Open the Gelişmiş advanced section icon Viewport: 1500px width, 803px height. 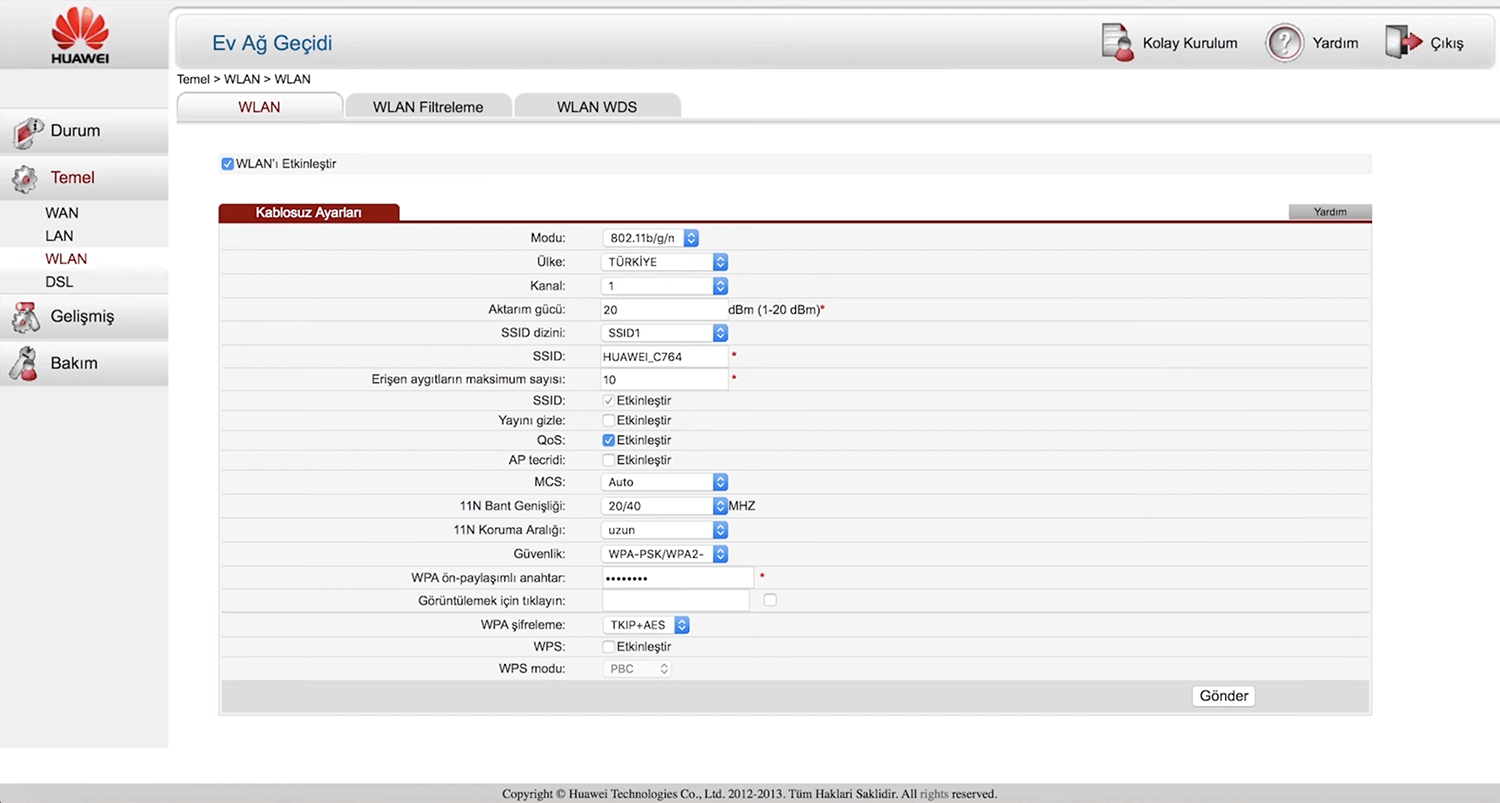(25, 317)
